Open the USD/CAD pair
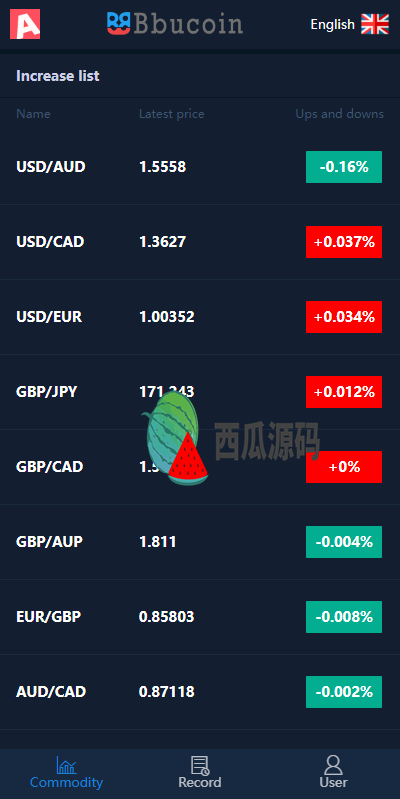Screen dimensions: 400x799 click(200, 242)
